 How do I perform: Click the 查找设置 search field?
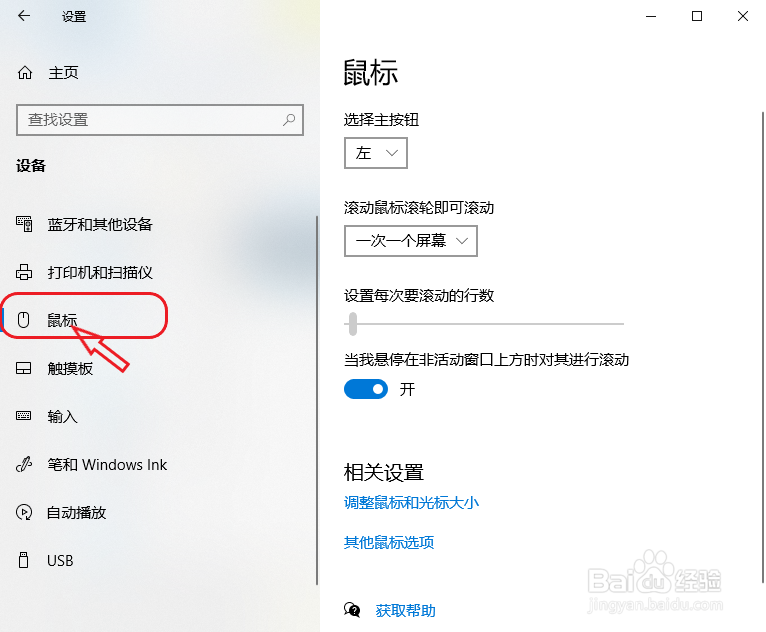pos(160,120)
